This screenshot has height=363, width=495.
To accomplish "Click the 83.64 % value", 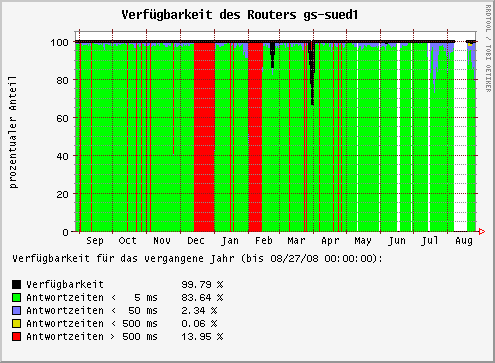I will pos(202,298).
